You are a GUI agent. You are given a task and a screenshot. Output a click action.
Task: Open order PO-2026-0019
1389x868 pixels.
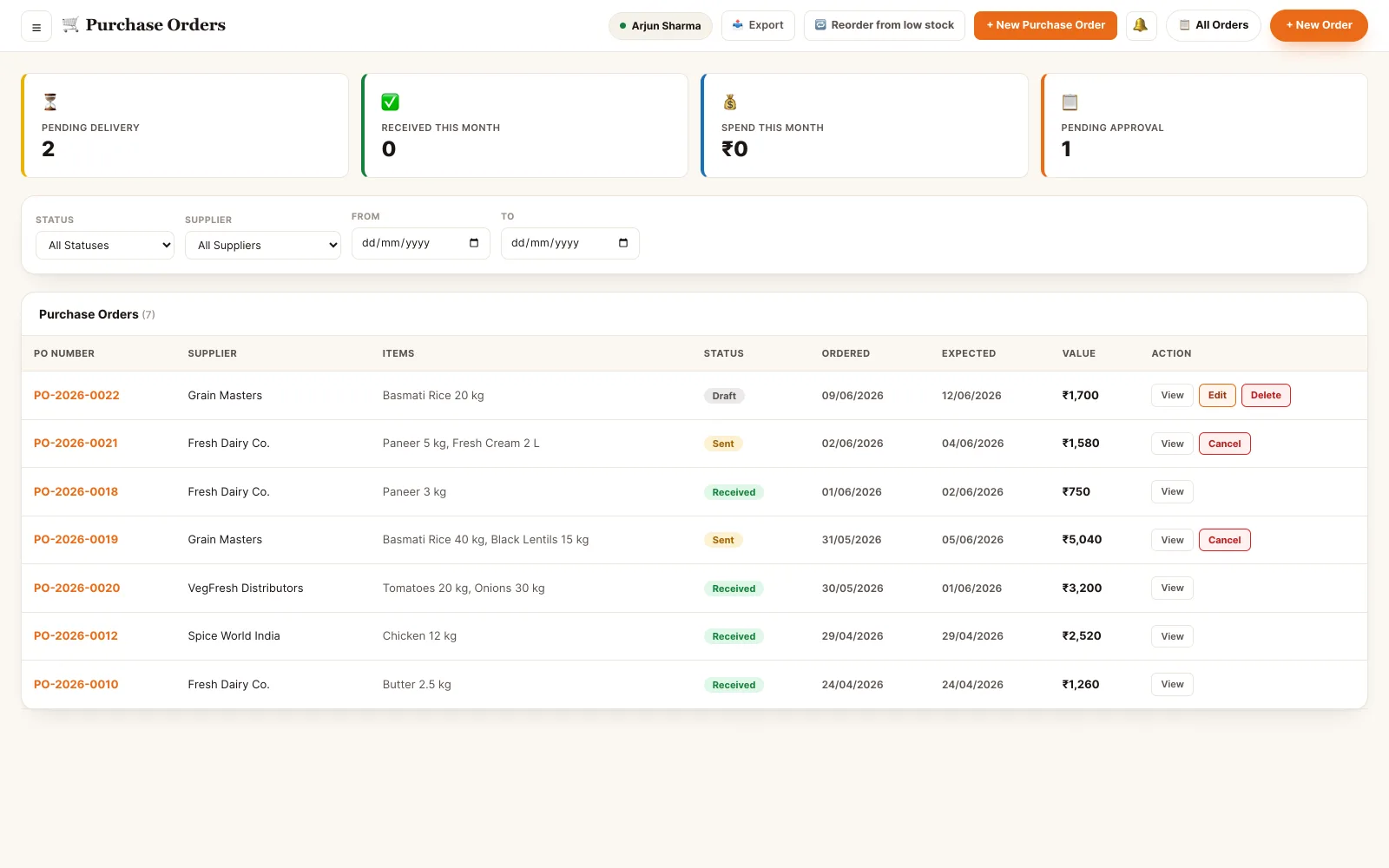pyautogui.click(x=76, y=540)
